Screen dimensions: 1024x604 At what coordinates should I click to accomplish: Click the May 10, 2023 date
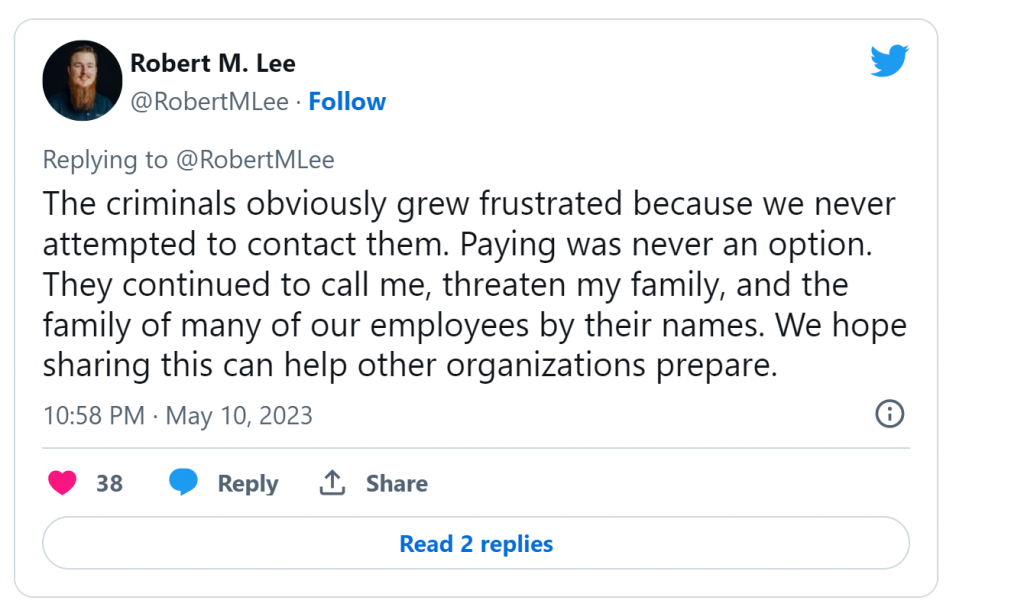click(239, 415)
